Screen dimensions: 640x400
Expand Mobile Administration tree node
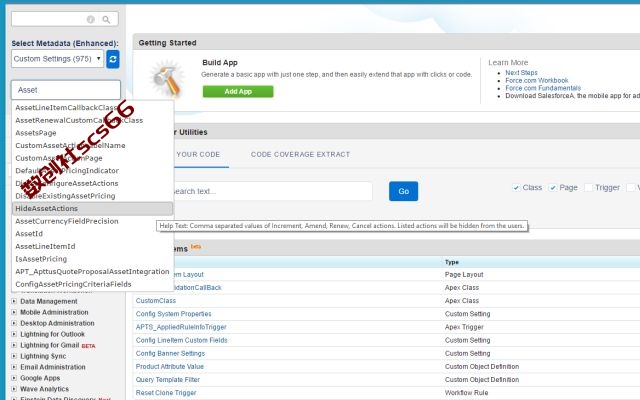[x=14, y=312]
